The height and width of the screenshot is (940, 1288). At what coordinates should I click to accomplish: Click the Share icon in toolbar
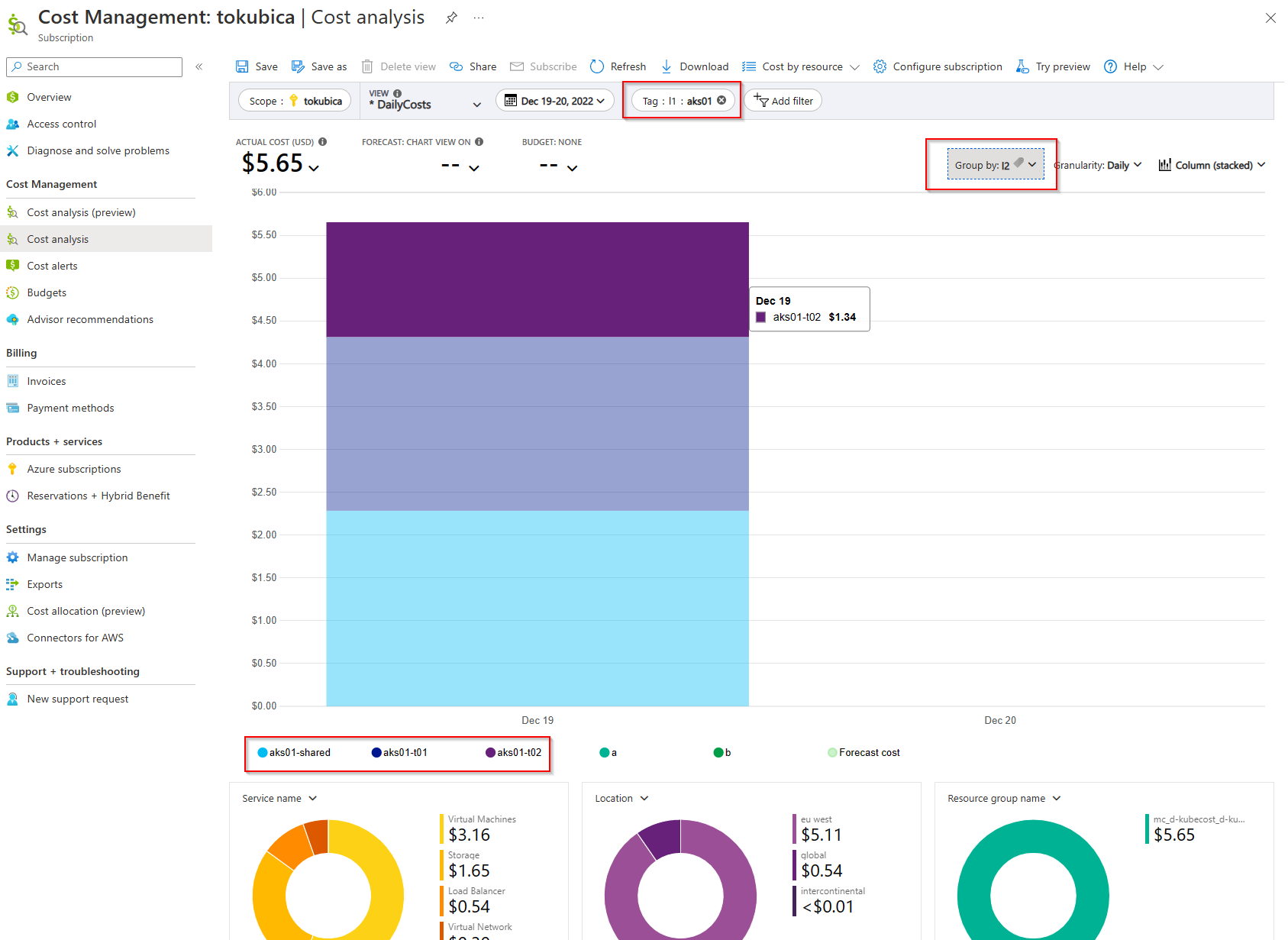pos(457,66)
